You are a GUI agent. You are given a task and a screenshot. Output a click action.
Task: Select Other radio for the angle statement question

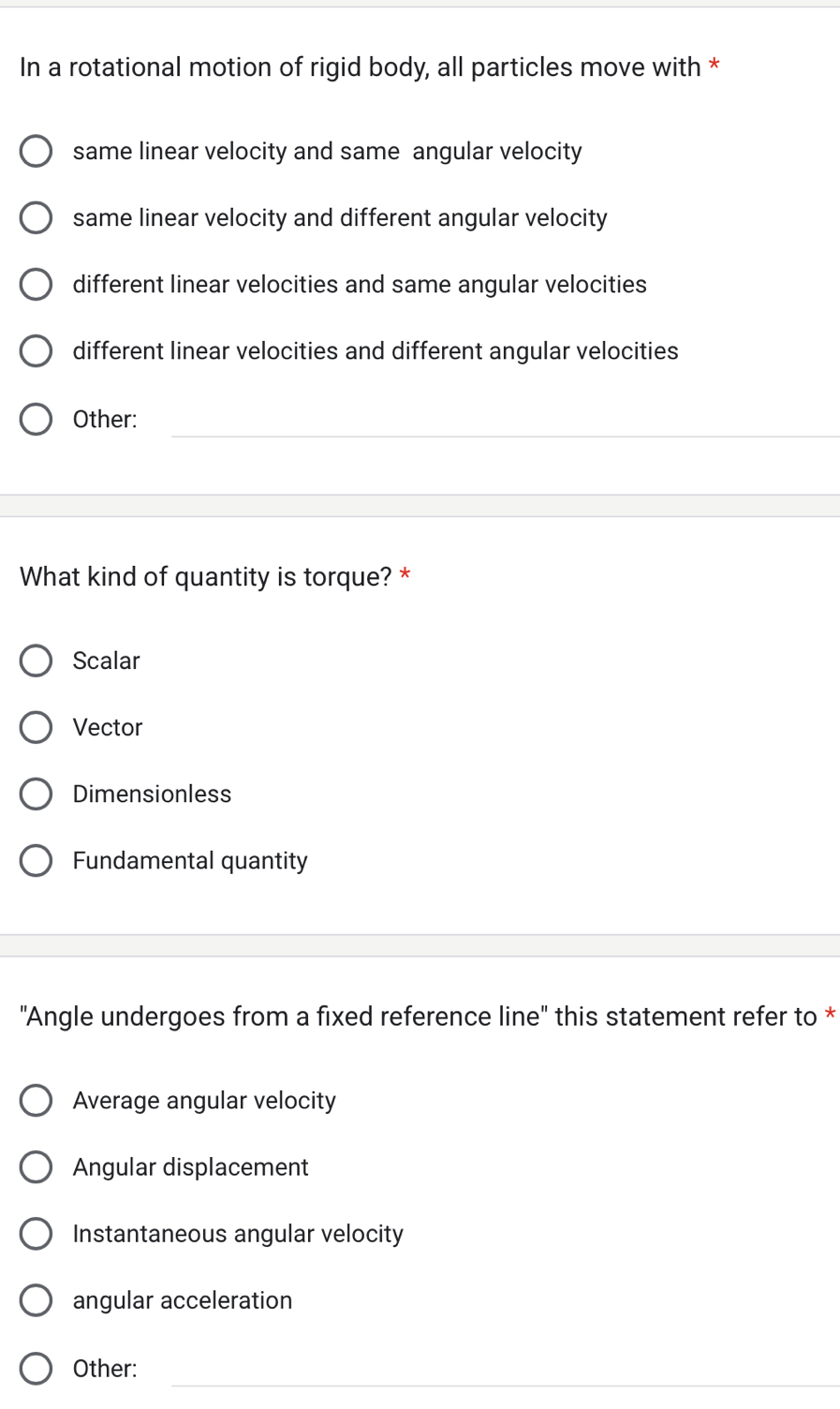tap(36, 1369)
